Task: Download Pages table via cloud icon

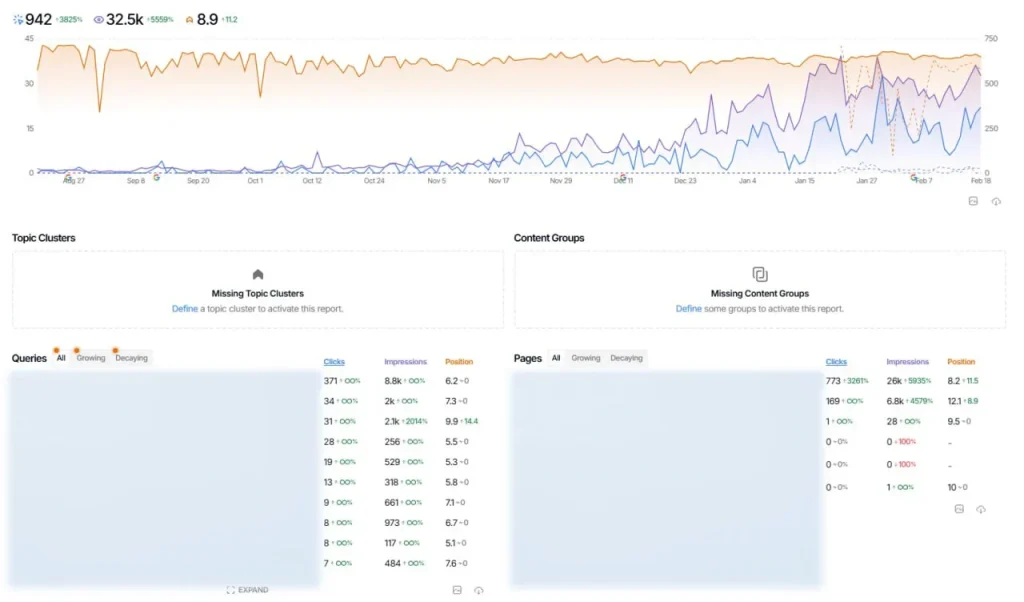Action: click(x=981, y=509)
